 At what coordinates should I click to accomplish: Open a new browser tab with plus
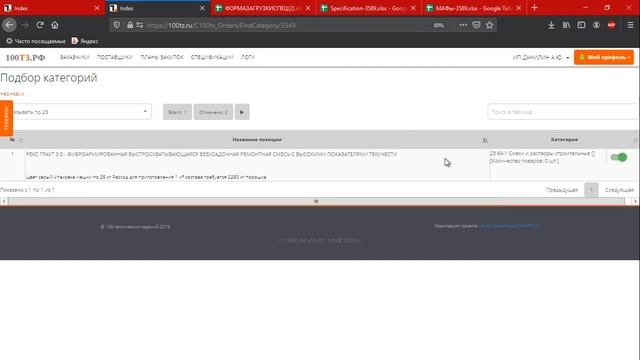tap(534, 8)
